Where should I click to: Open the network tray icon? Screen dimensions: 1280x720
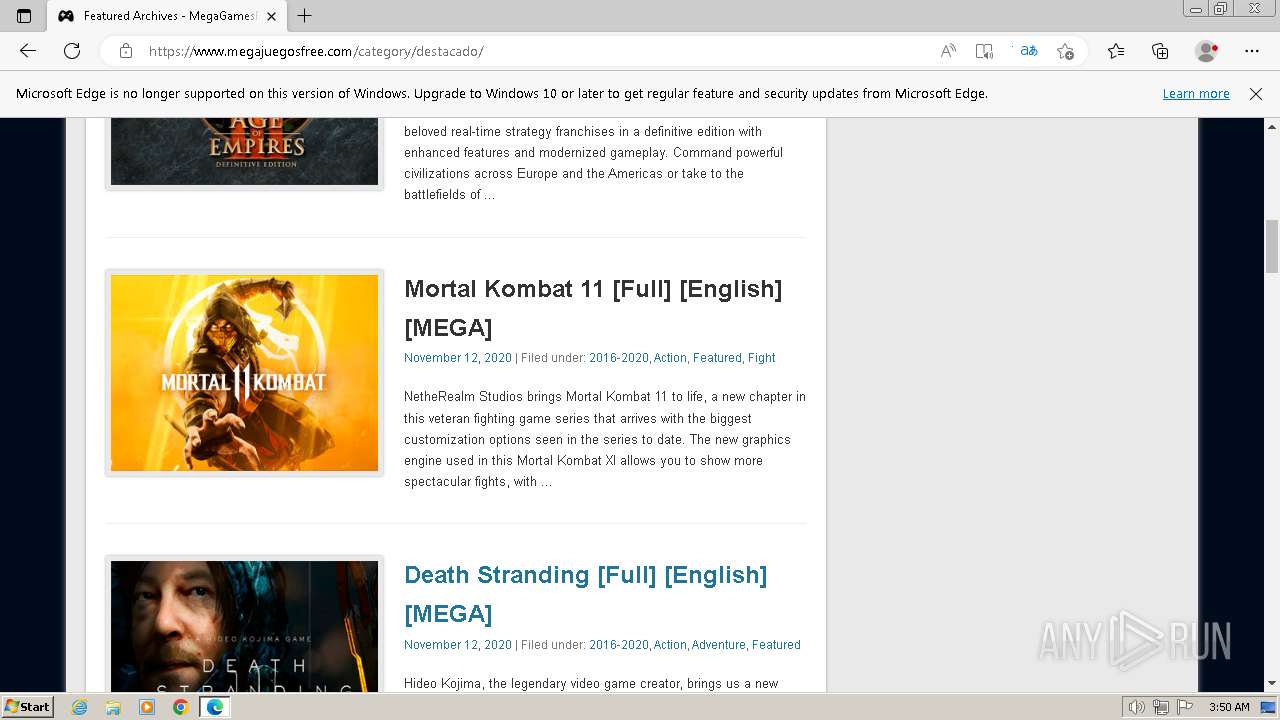coord(1161,707)
